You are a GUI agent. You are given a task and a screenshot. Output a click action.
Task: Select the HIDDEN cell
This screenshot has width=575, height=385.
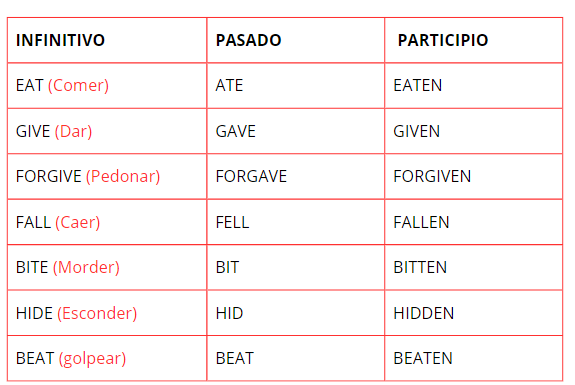click(x=473, y=313)
